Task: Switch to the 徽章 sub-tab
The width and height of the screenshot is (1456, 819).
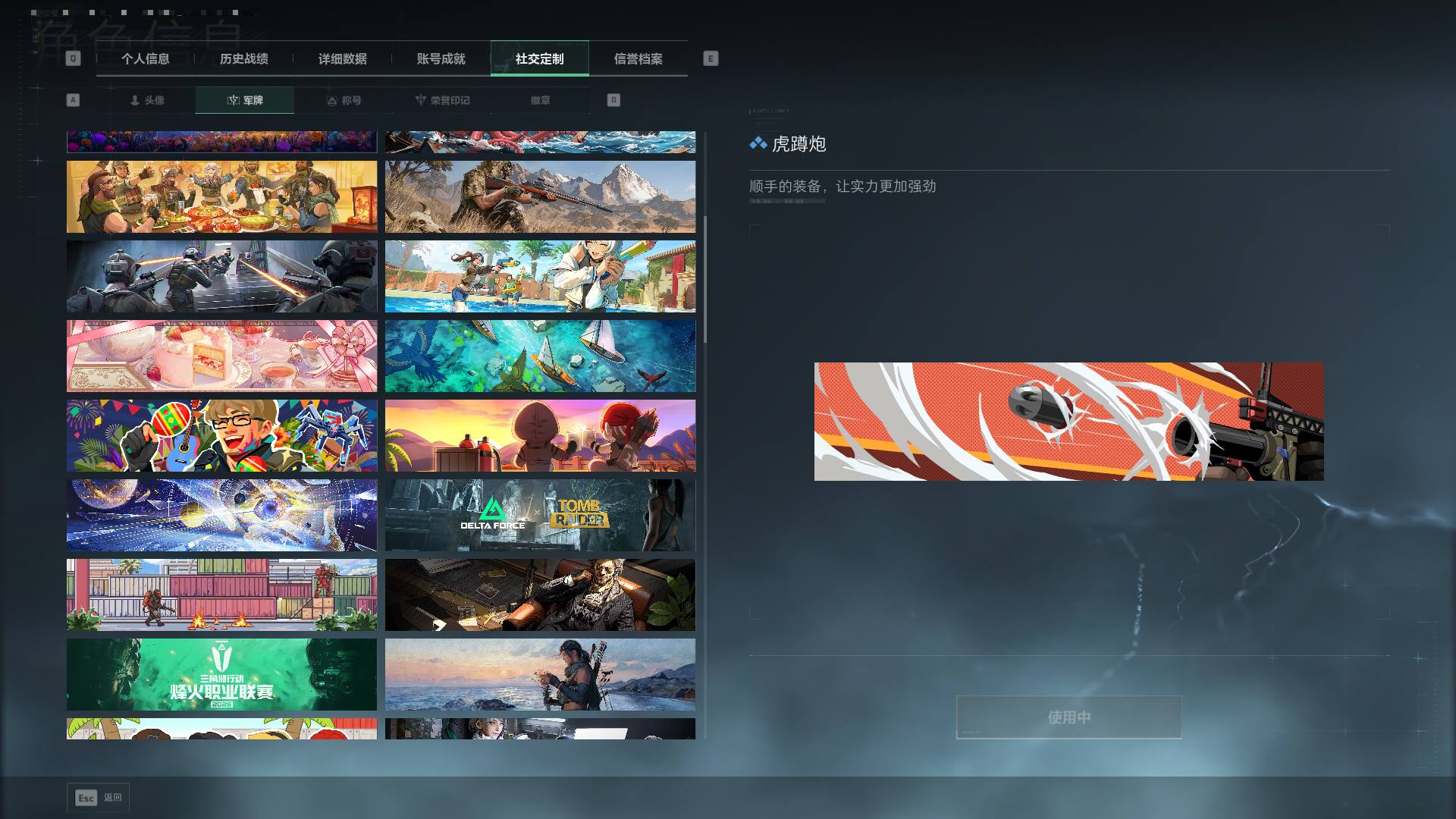Action: pyautogui.click(x=541, y=100)
